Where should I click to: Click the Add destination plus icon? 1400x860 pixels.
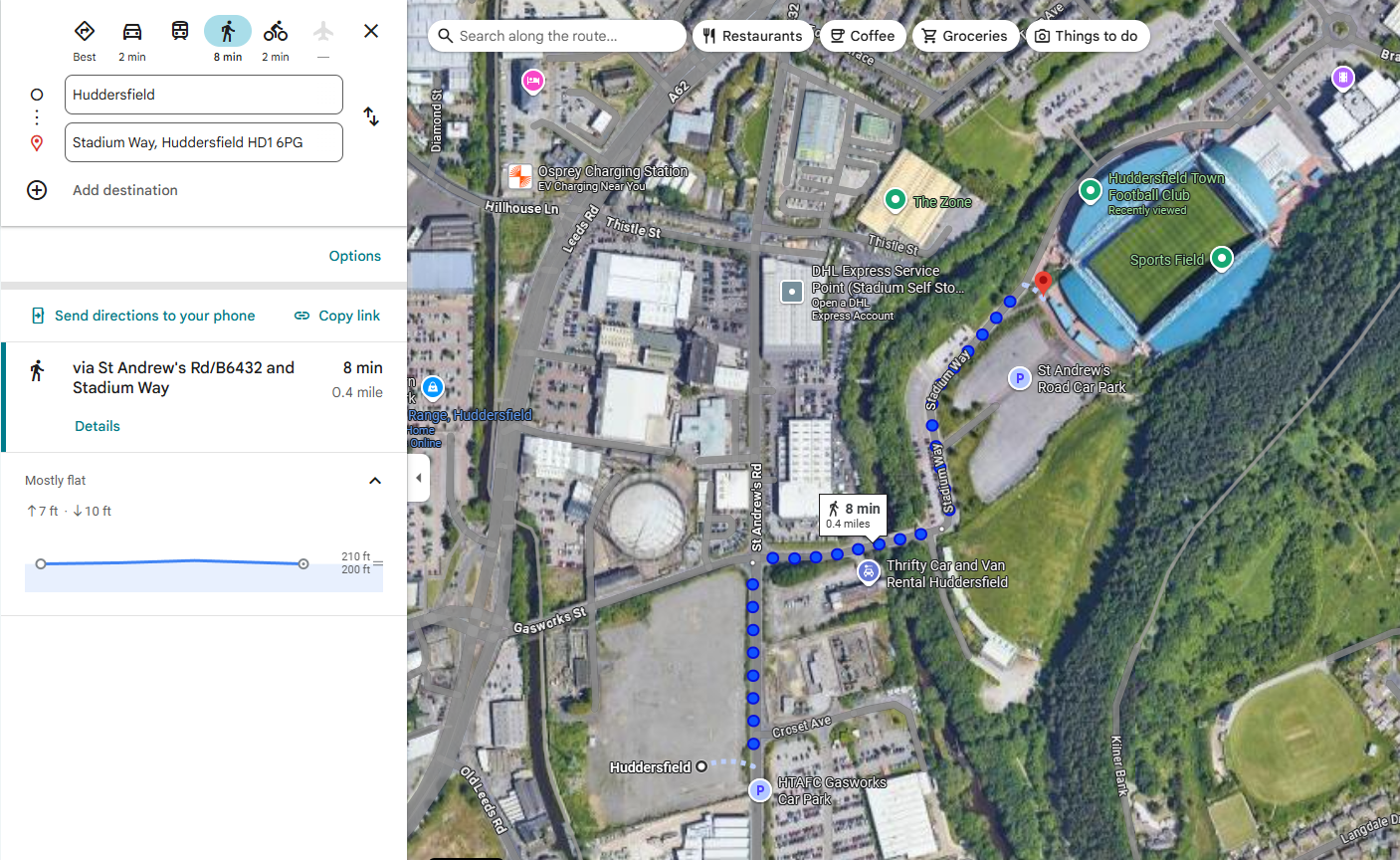pos(37,190)
